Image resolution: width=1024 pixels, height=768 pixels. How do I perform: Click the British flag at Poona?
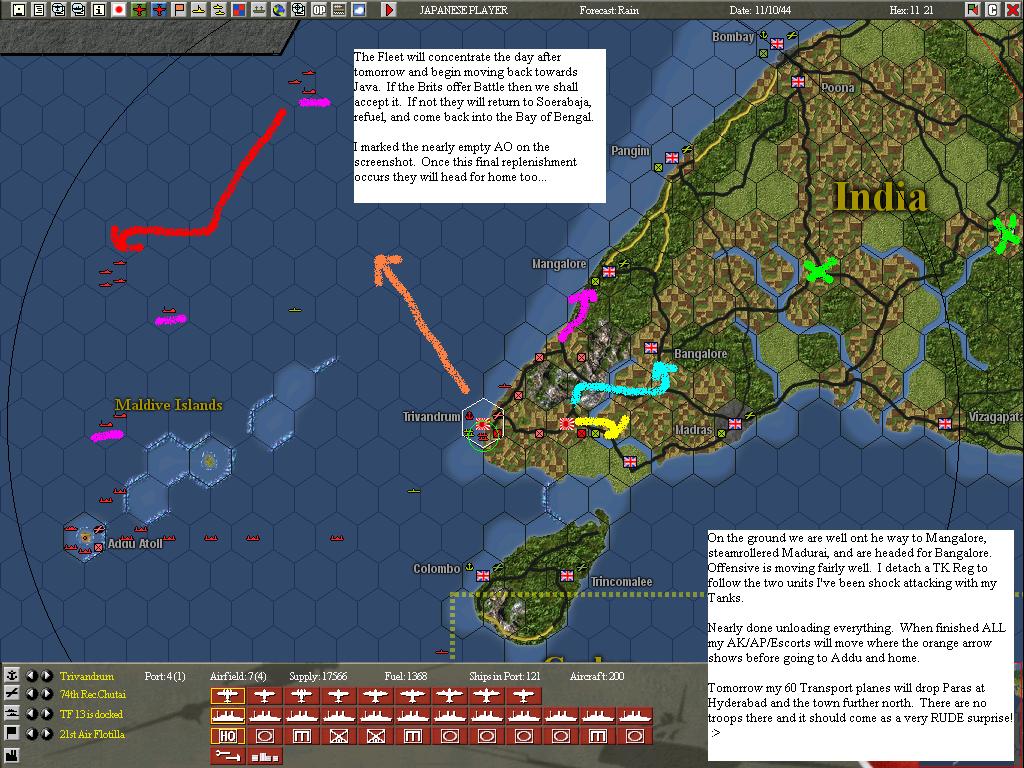click(x=798, y=82)
